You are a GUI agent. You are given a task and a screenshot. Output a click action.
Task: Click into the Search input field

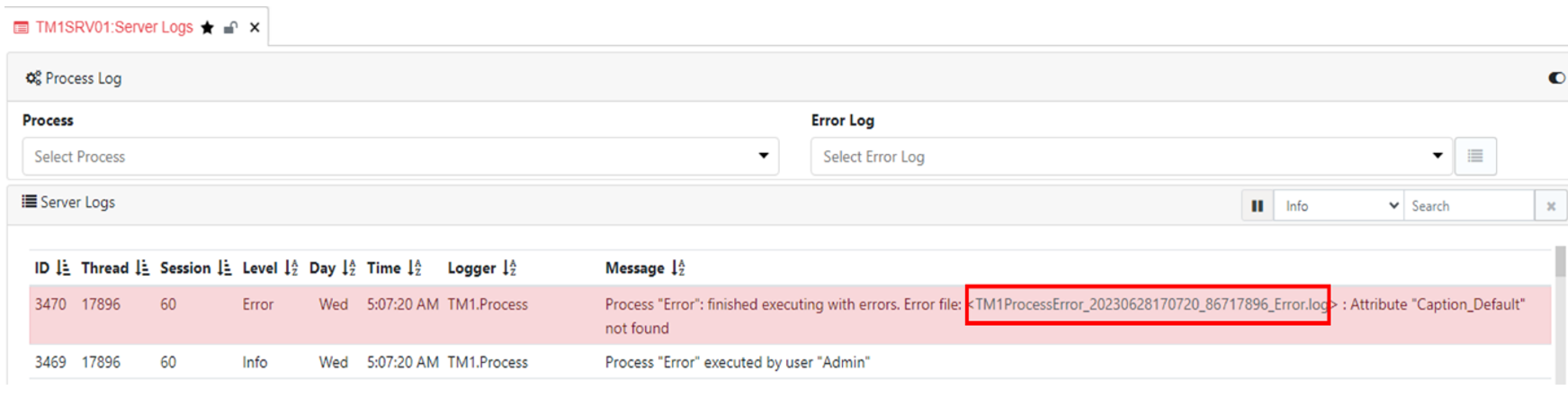1469,206
